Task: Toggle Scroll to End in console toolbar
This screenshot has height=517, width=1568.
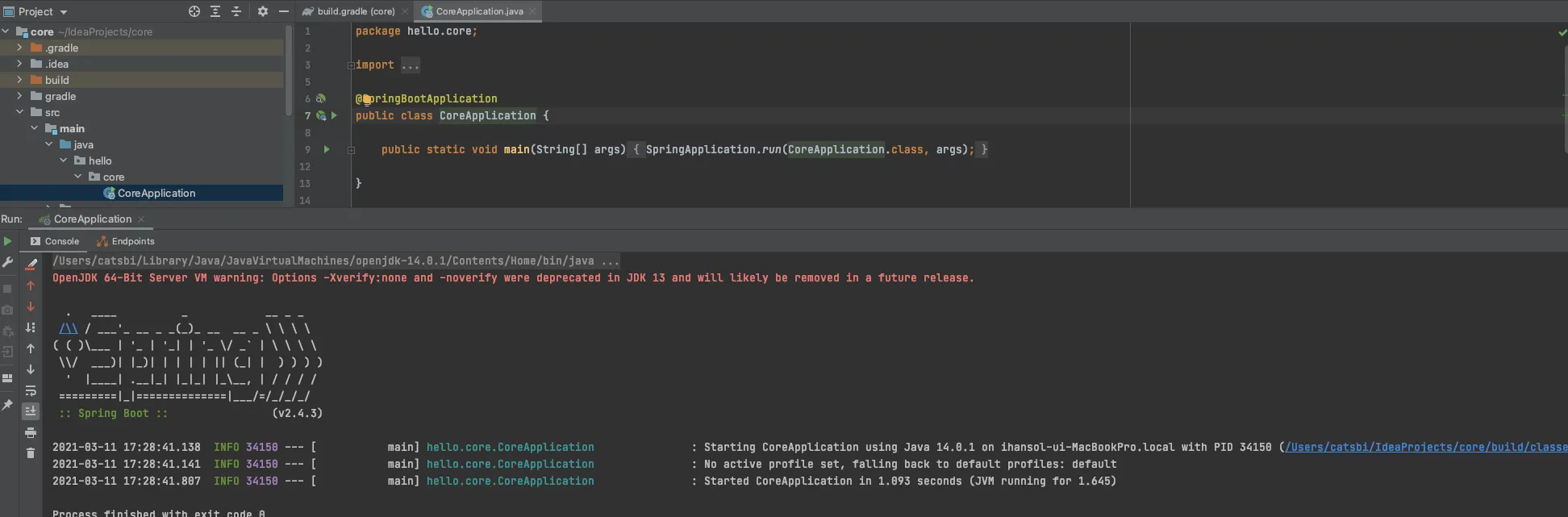Action: coord(31,411)
